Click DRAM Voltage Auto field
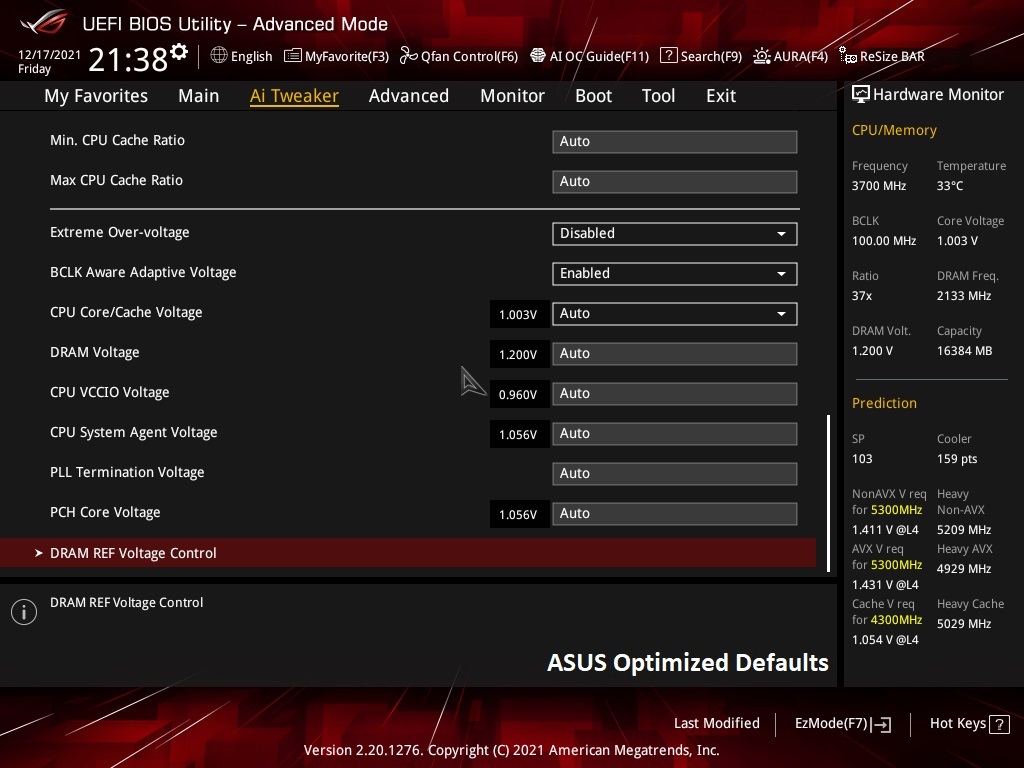Image resolution: width=1024 pixels, height=768 pixels. [675, 354]
